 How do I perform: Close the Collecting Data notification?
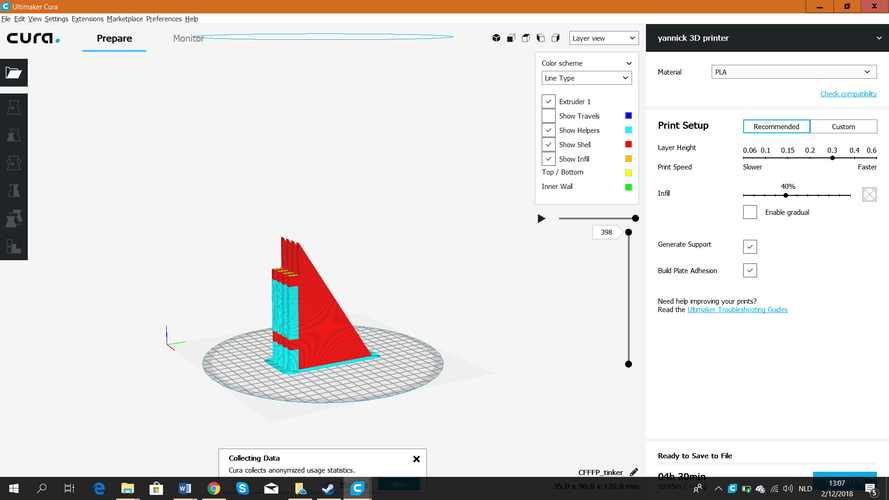pos(416,459)
